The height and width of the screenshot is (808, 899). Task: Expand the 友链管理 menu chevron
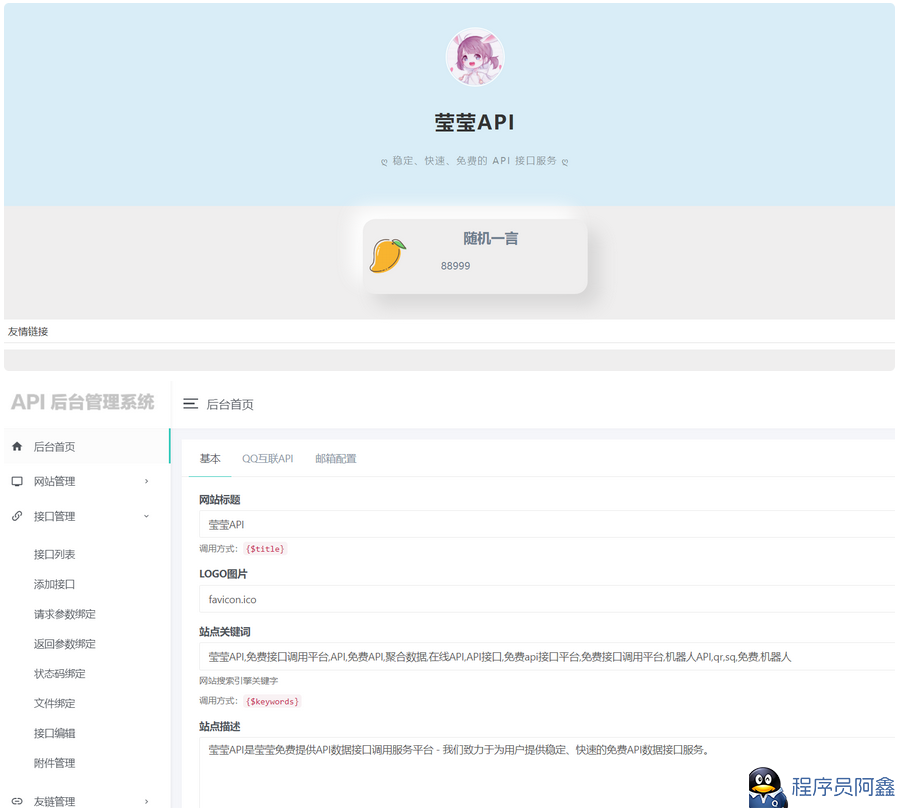(146, 801)
